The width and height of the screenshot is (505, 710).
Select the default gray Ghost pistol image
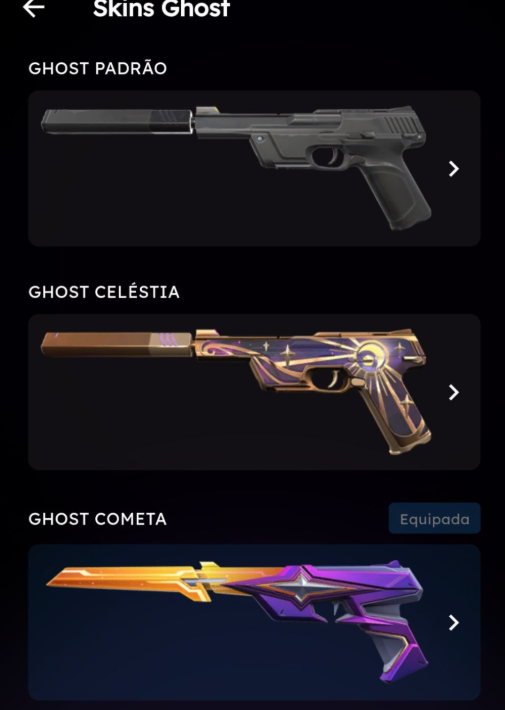[236, 168]
